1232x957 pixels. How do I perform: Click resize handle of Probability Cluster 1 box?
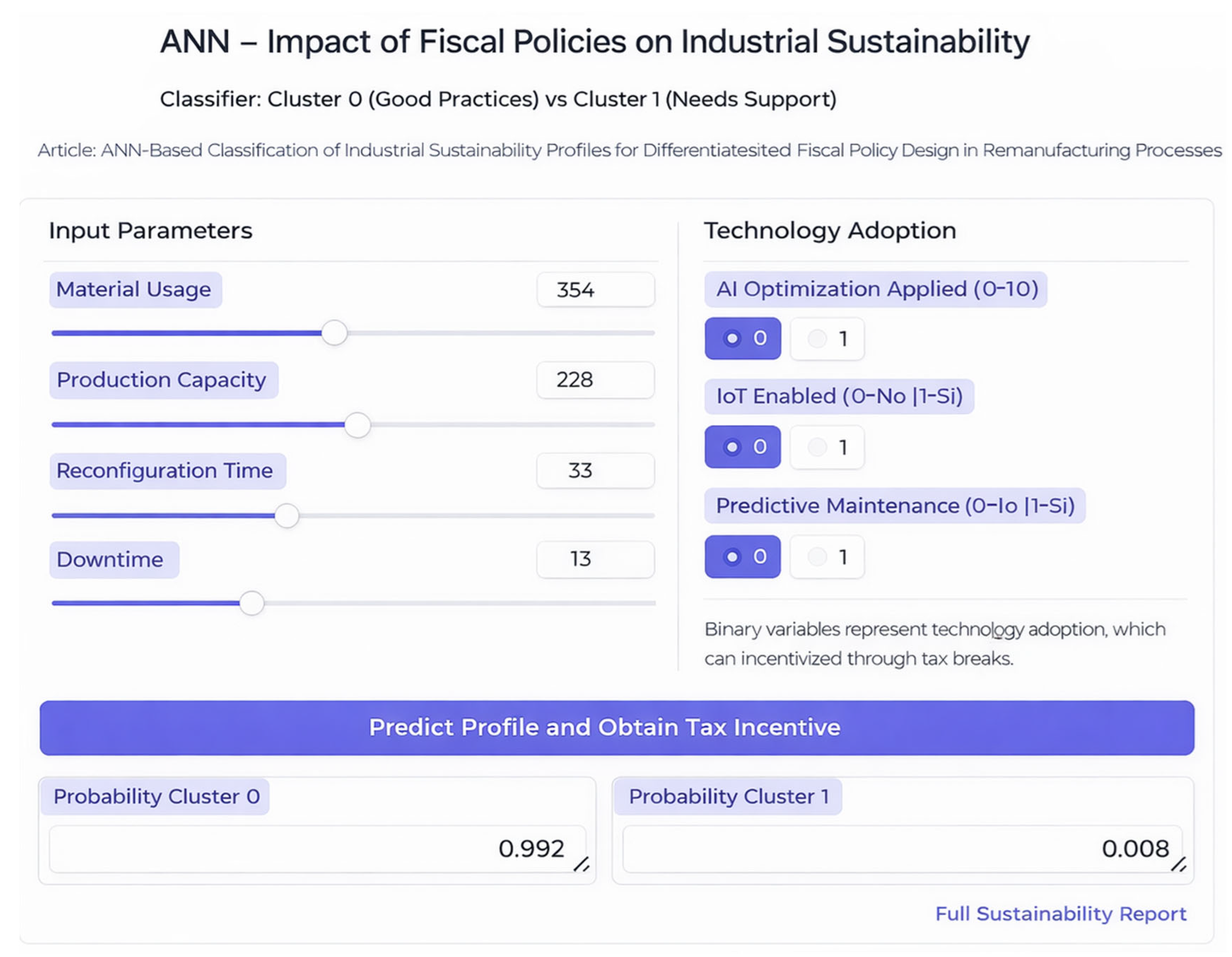tap(1178, 864)
